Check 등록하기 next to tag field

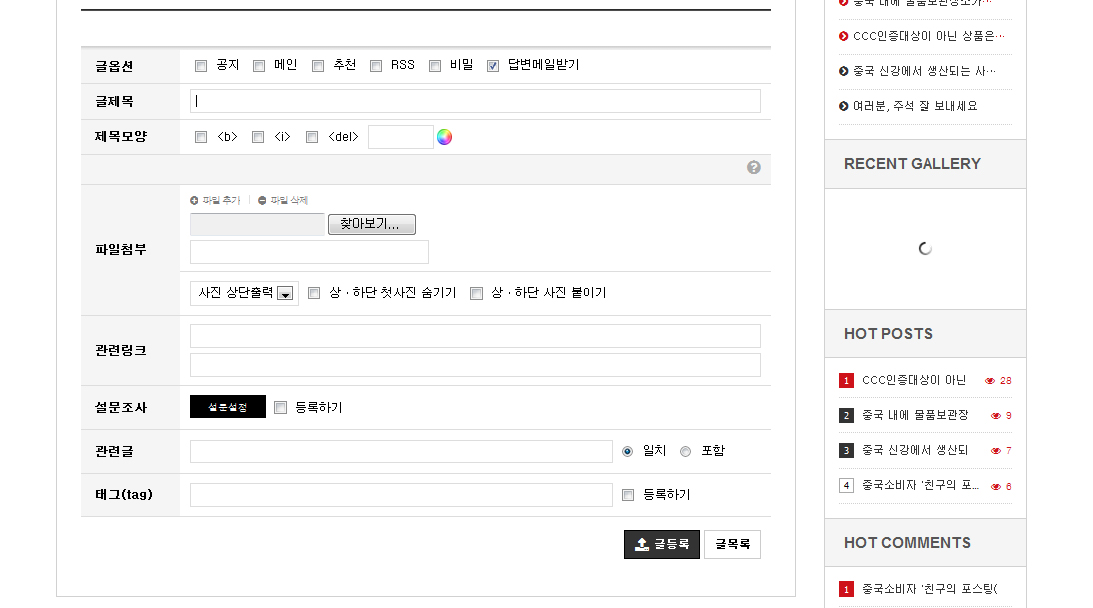point(628,495)
